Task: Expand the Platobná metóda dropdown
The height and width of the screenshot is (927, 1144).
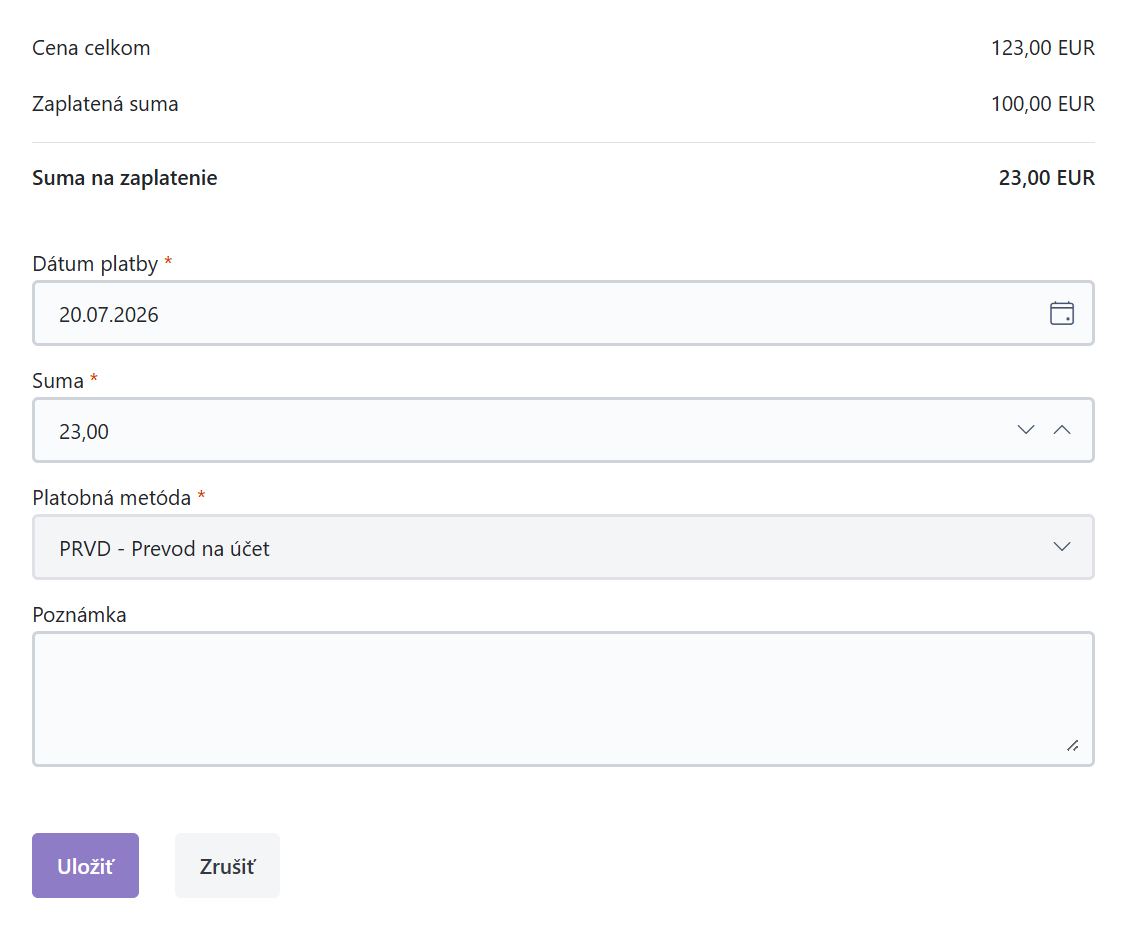Action: (x=1062, y=547)
